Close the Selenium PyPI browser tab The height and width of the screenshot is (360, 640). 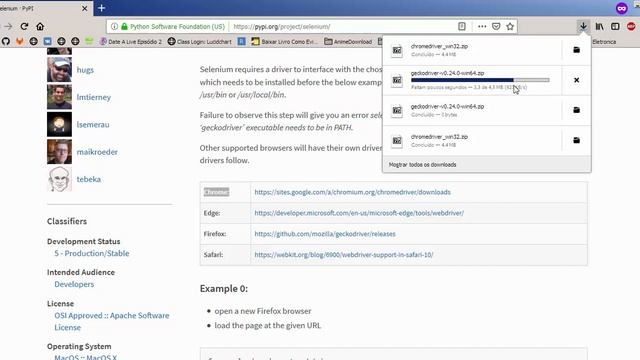(x=84, y=8)
